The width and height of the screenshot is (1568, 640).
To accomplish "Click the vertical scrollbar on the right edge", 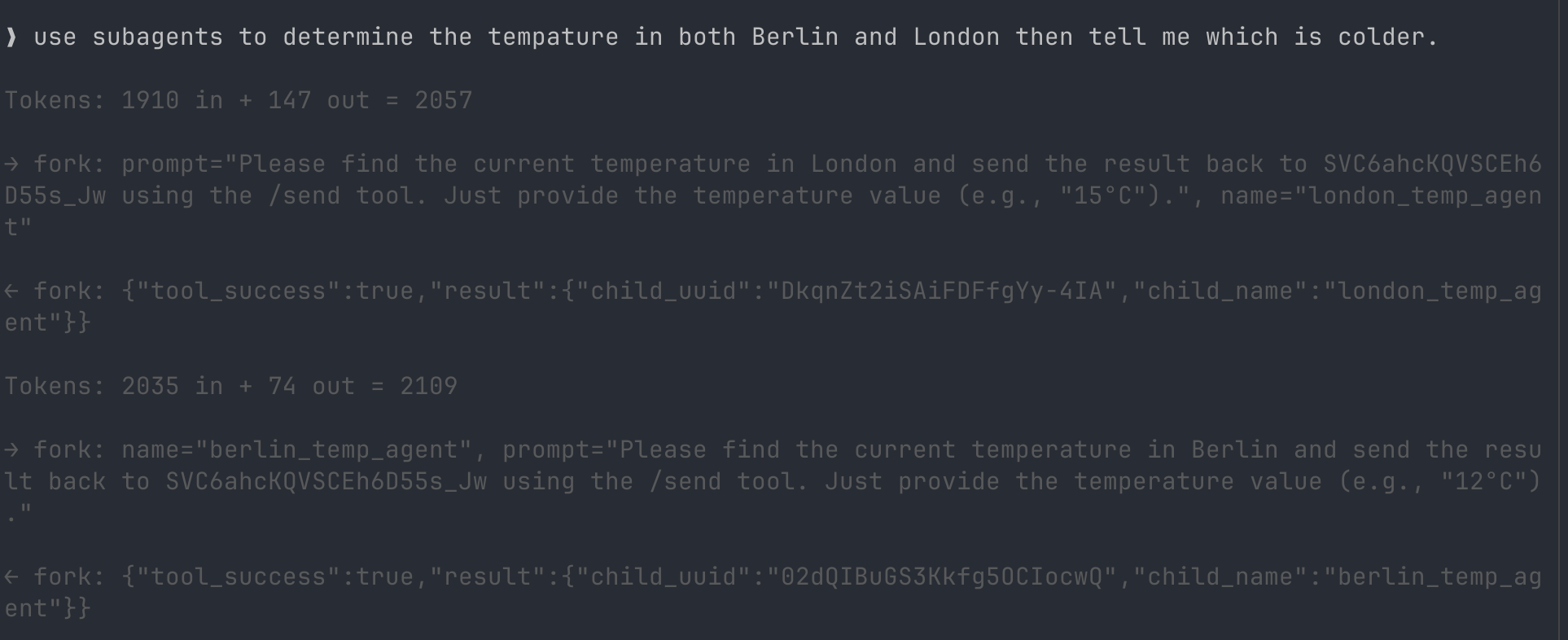I will (x=1558, y=320).
